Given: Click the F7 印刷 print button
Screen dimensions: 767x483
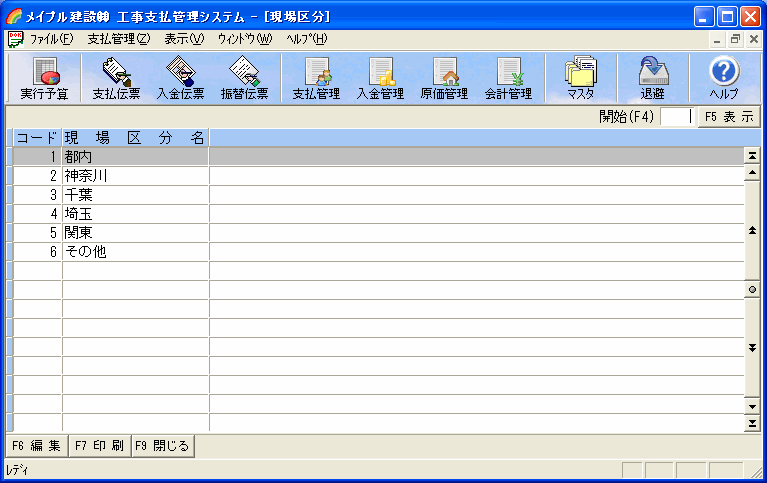Looking at the screenshot, I should point(100,446).
